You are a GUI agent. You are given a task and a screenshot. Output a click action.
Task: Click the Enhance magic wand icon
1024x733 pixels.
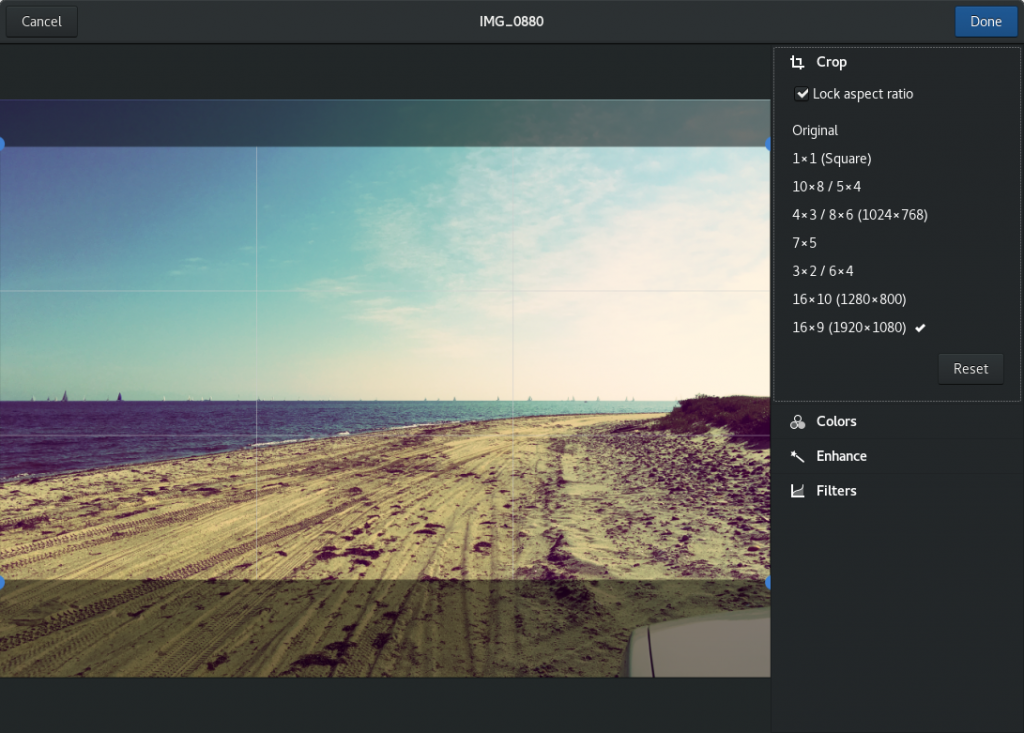point(797,456)
